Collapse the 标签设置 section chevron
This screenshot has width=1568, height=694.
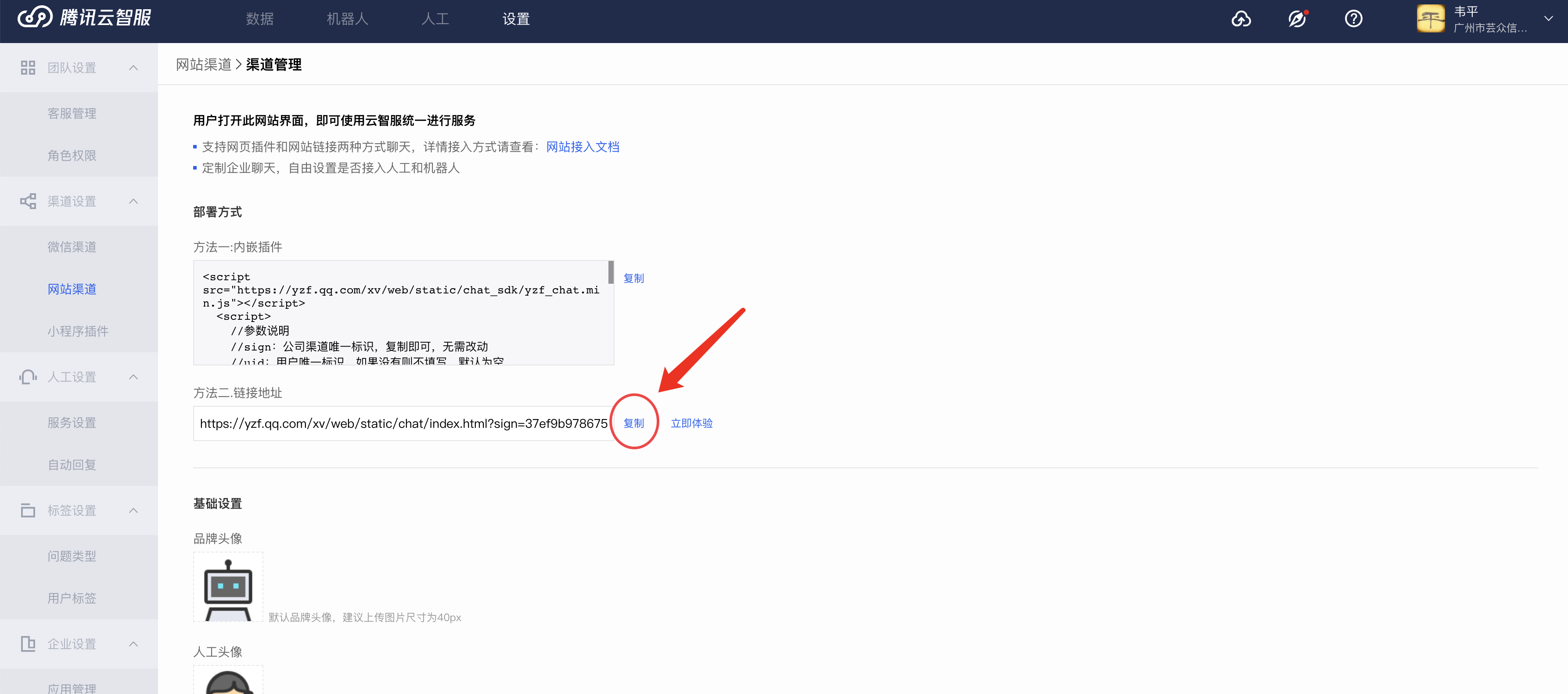pos(133,510)
